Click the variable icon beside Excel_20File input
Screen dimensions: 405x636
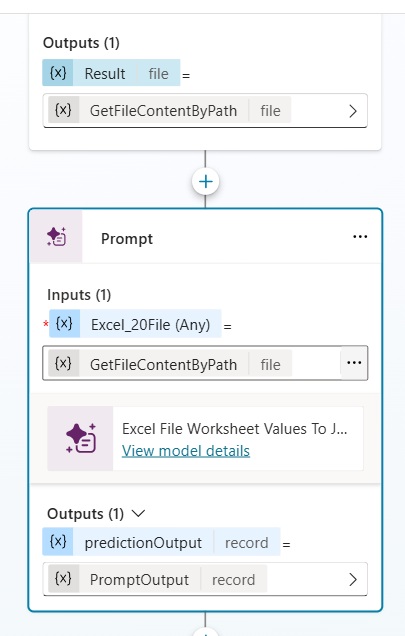[64, 324]
